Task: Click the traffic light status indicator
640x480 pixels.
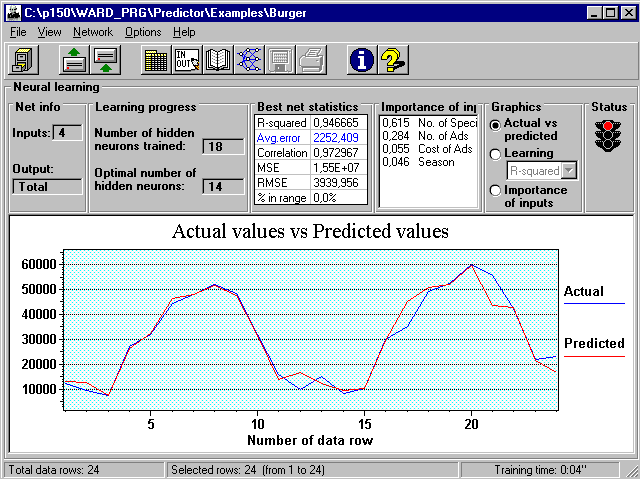Action: (606, 135)
